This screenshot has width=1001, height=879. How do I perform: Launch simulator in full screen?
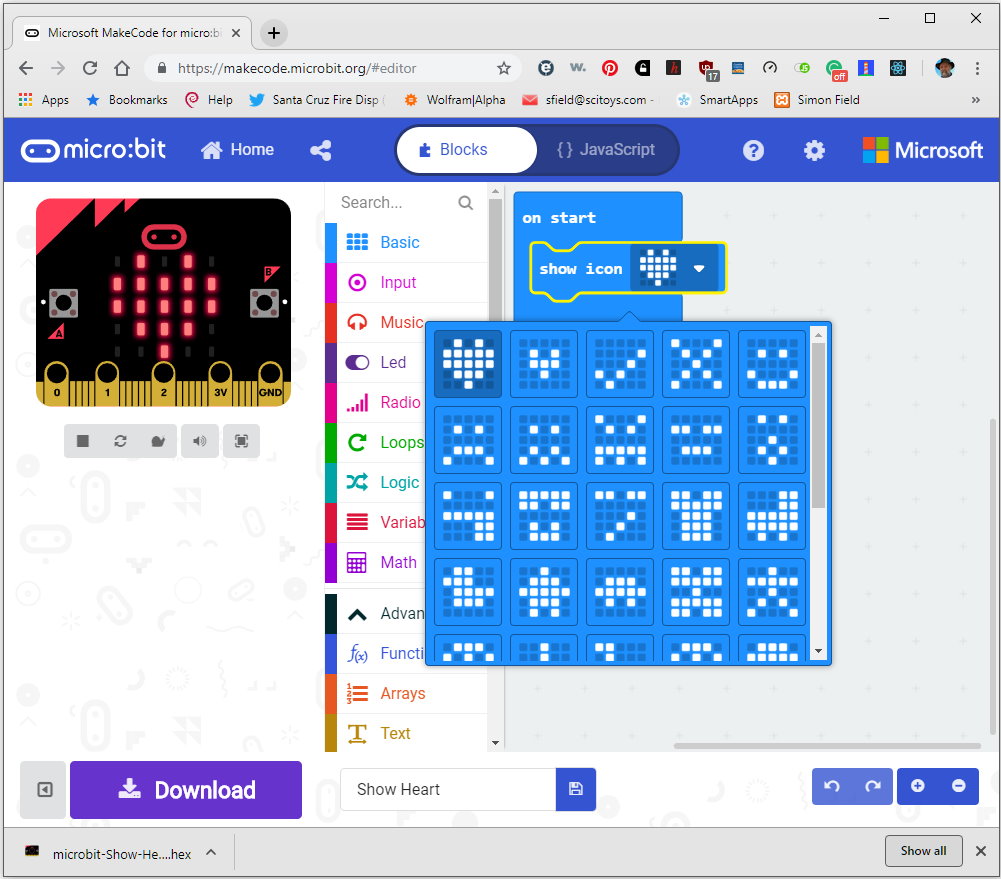click(x=241, y=441)
